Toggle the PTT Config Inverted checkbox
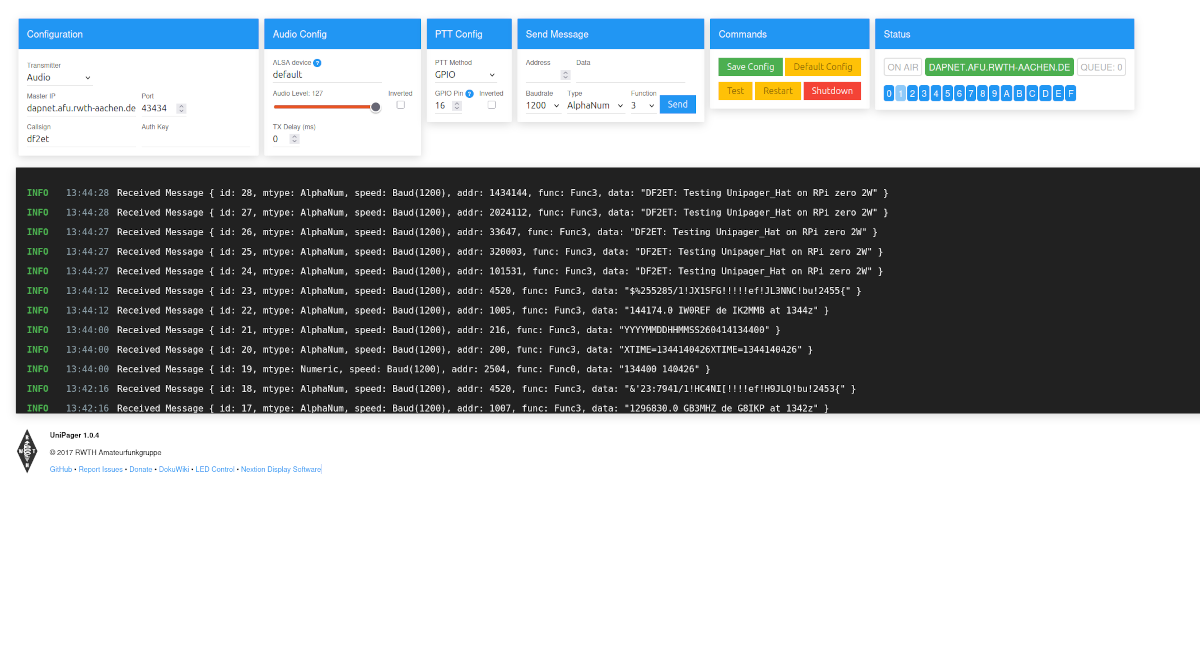 [x=491, y=104]
